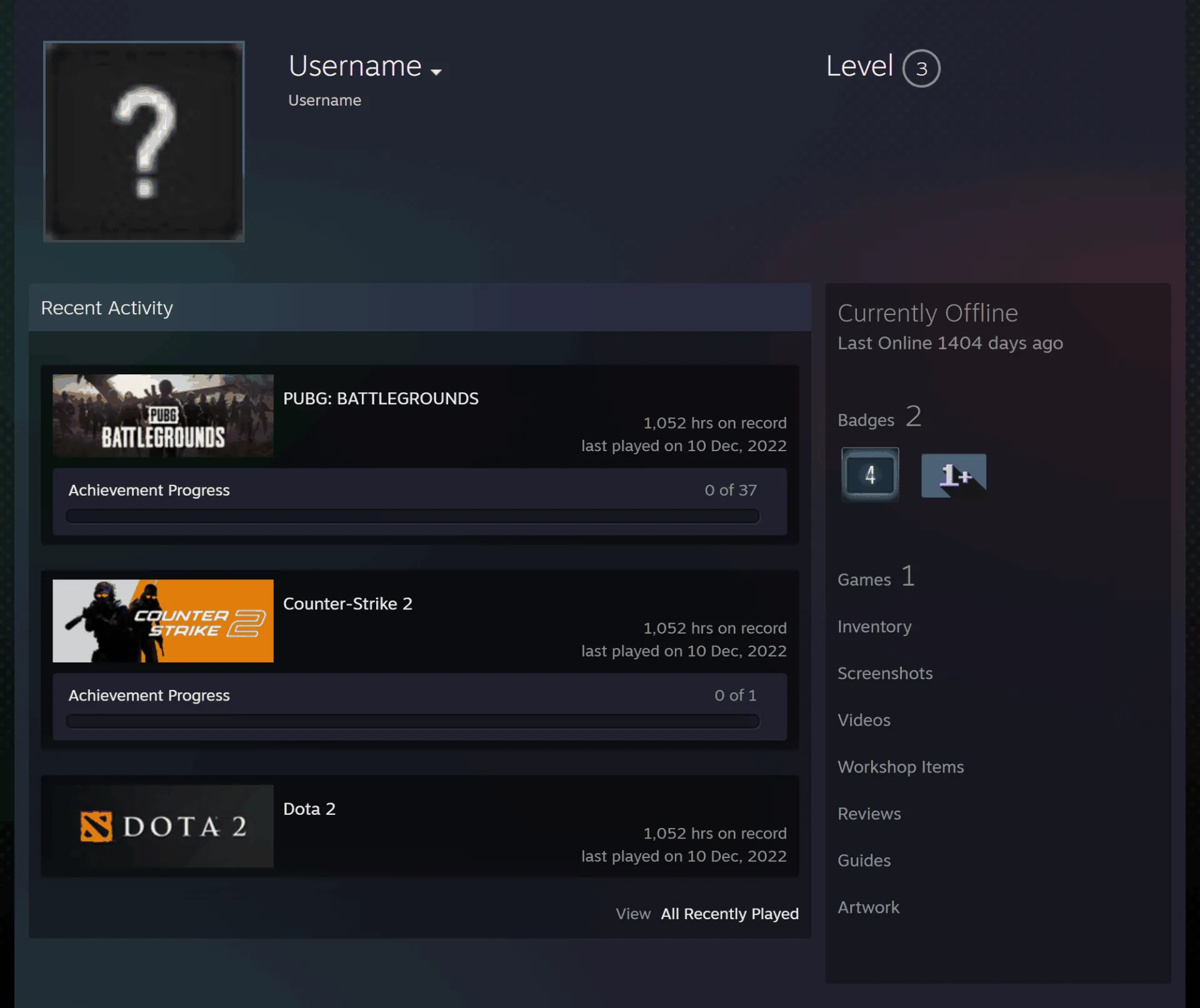This screenshot has height=1008, width=1200.
Task: Open the Screenshots section
Action: coord(885,673)
